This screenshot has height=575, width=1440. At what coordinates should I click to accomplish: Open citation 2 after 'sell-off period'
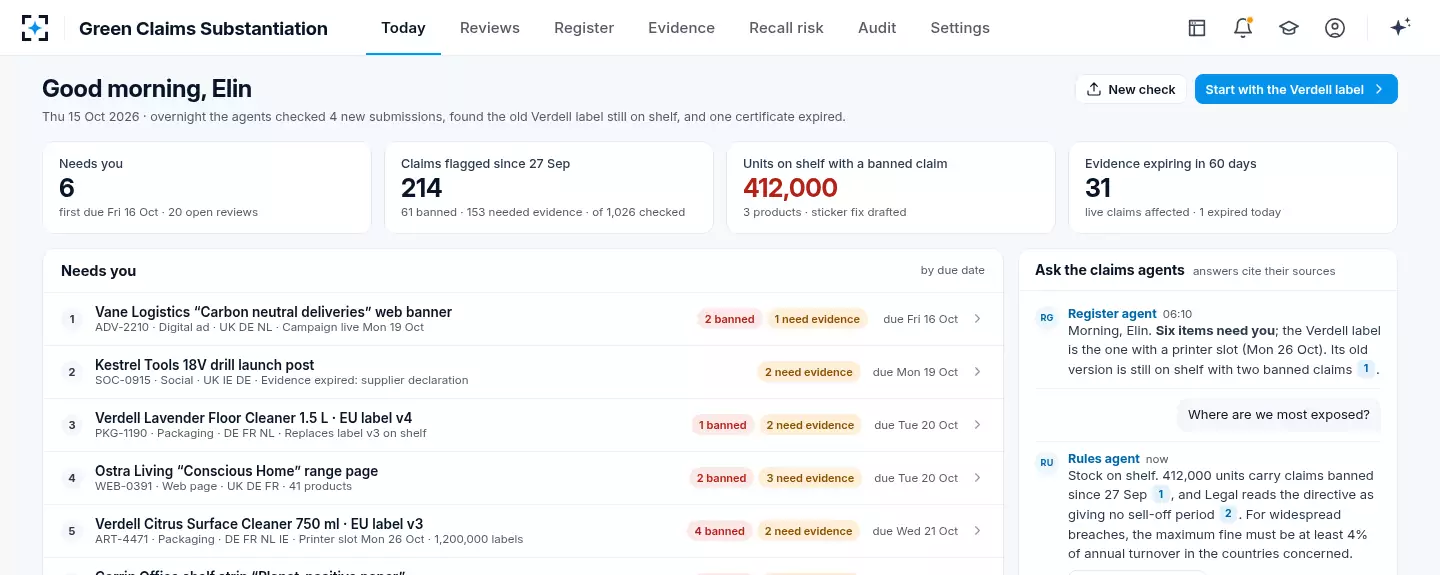click(1228, 514)
